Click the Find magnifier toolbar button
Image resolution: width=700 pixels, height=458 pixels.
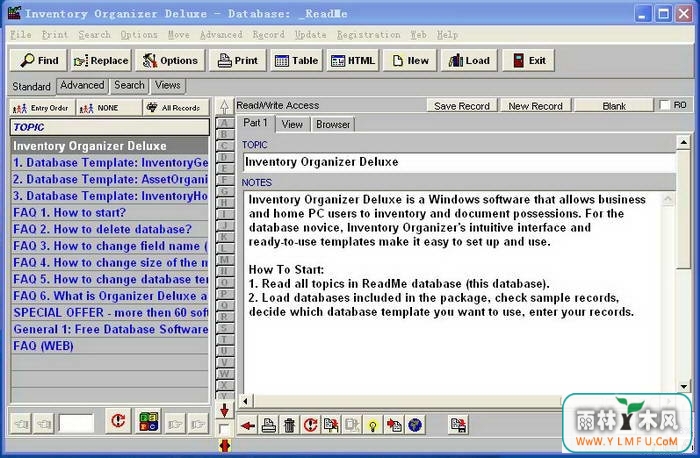(38, 60)
